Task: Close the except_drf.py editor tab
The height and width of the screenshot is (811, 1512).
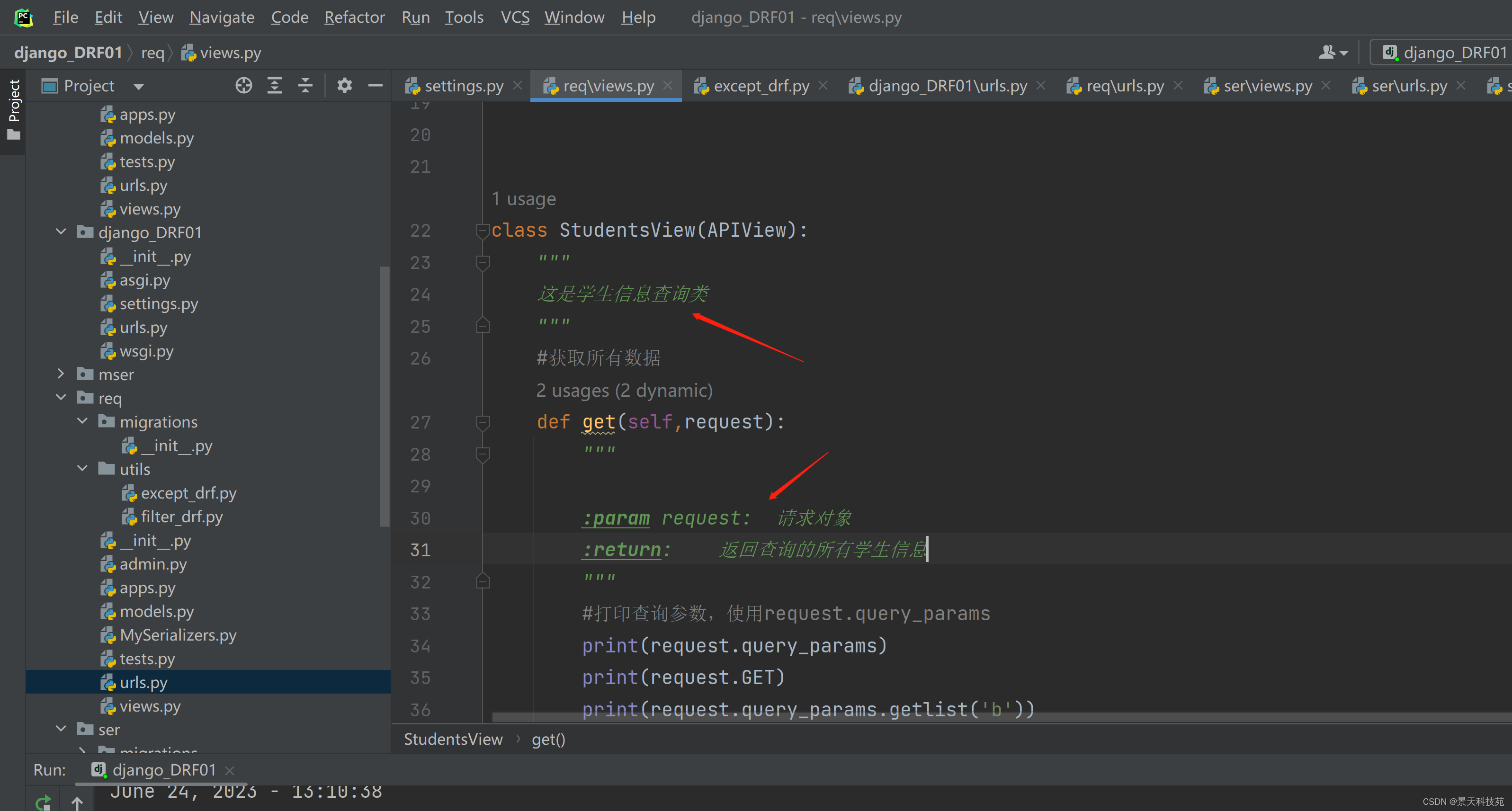Action: tap(823, 86)
